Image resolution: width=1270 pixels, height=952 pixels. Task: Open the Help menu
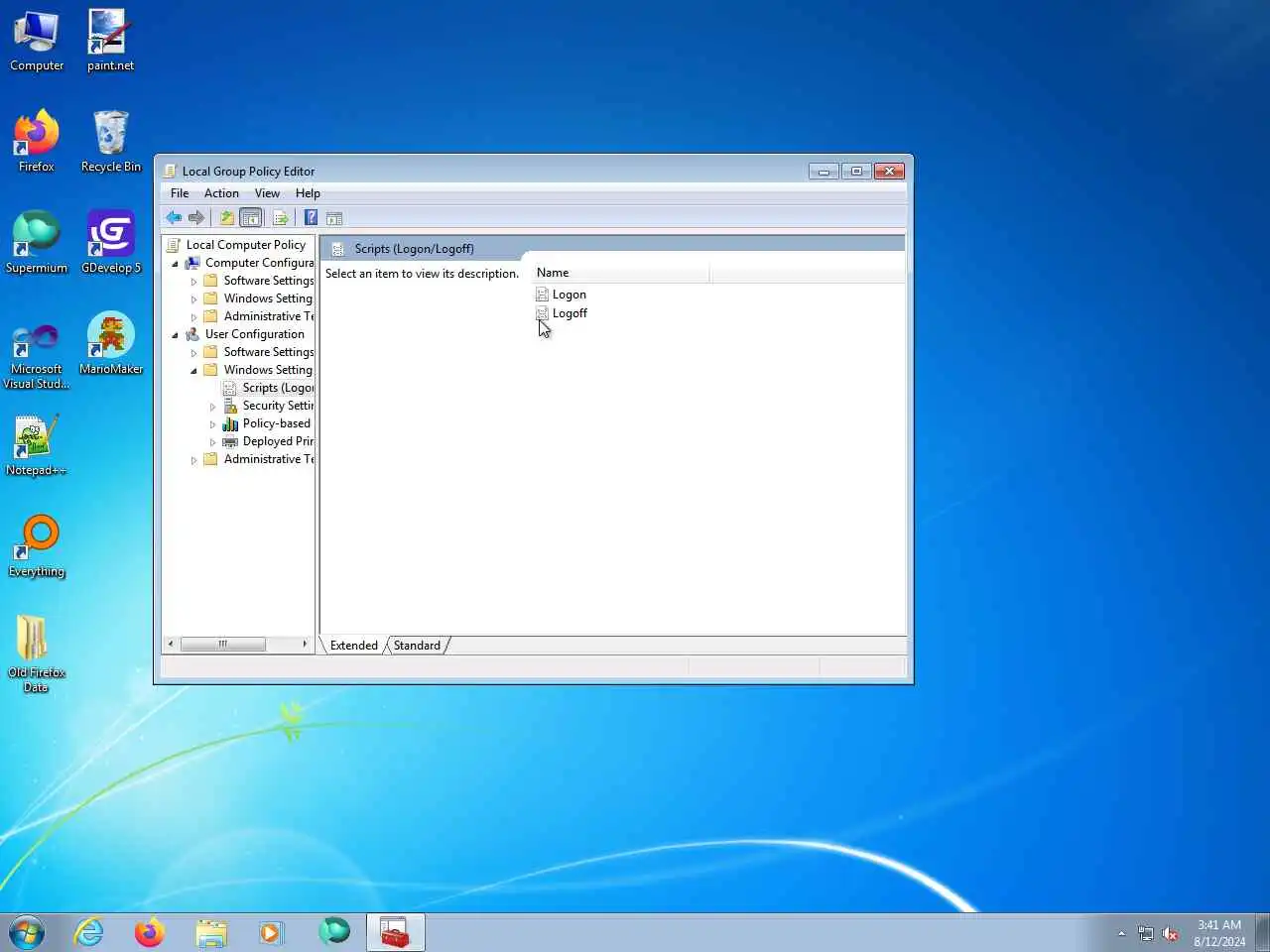tap(308, 193)
